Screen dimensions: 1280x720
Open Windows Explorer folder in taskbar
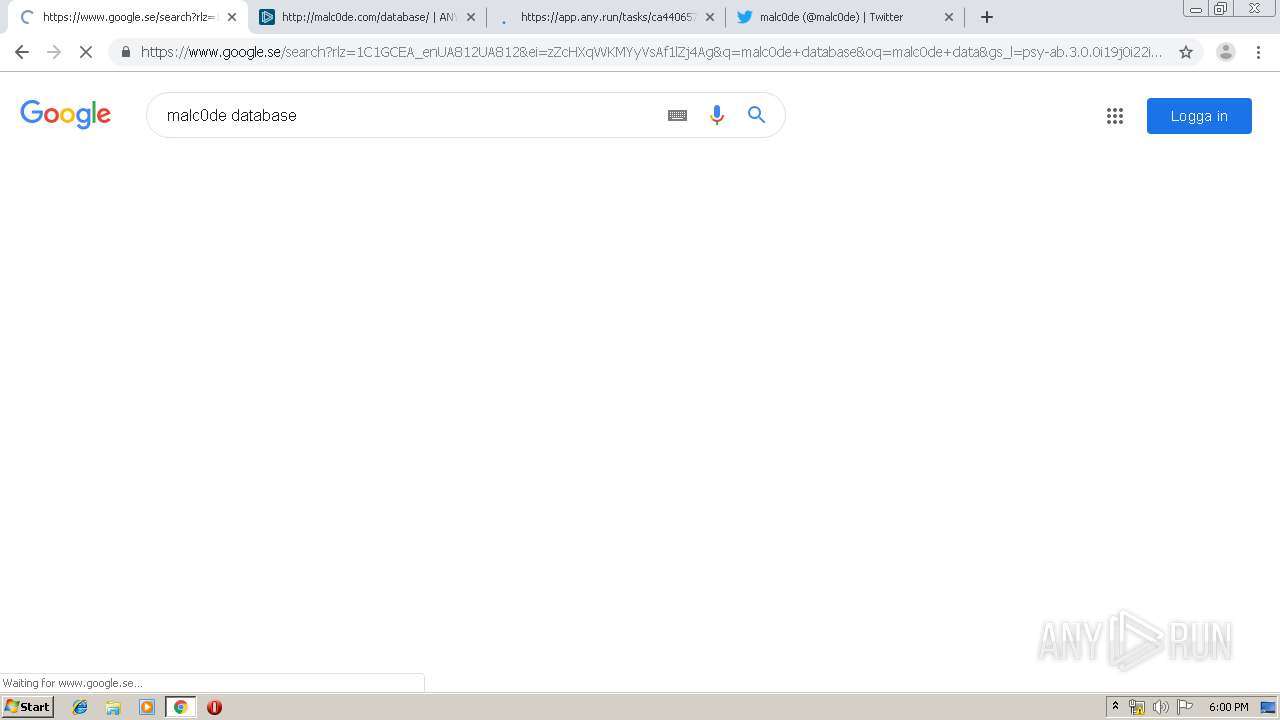(x=113, y=707)
